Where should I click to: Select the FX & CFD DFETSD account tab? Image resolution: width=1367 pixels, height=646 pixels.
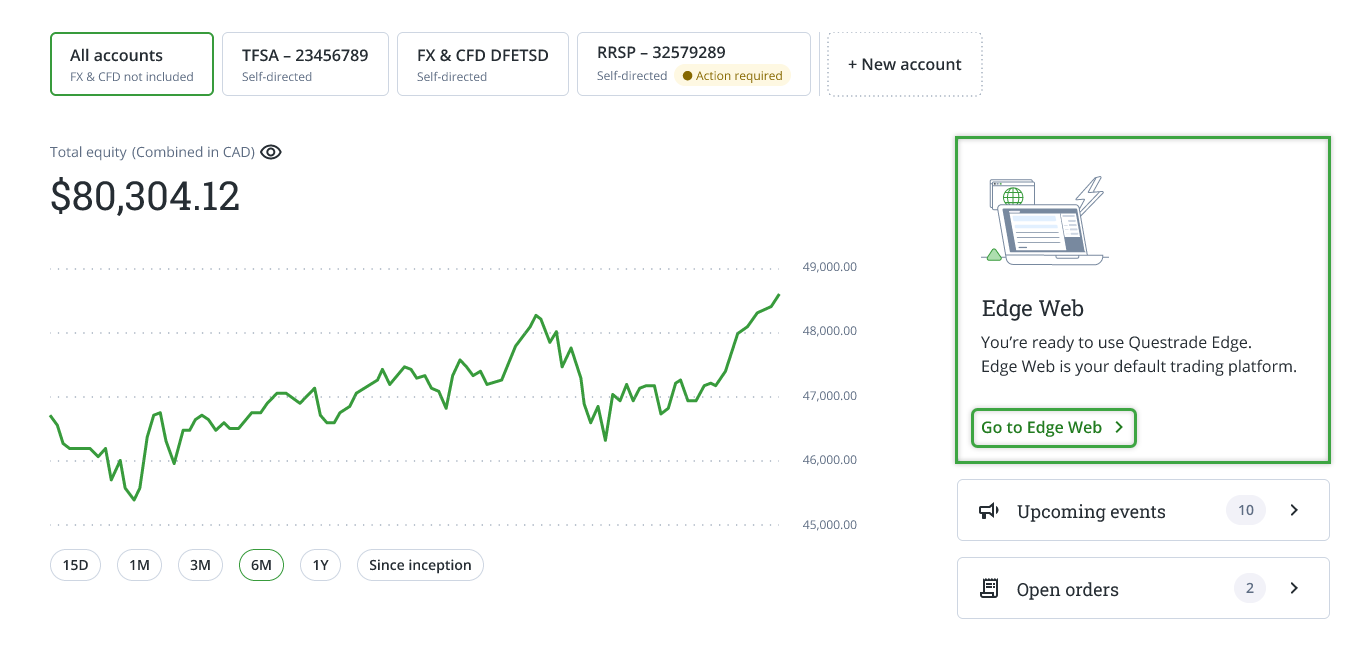click(483, 64)
